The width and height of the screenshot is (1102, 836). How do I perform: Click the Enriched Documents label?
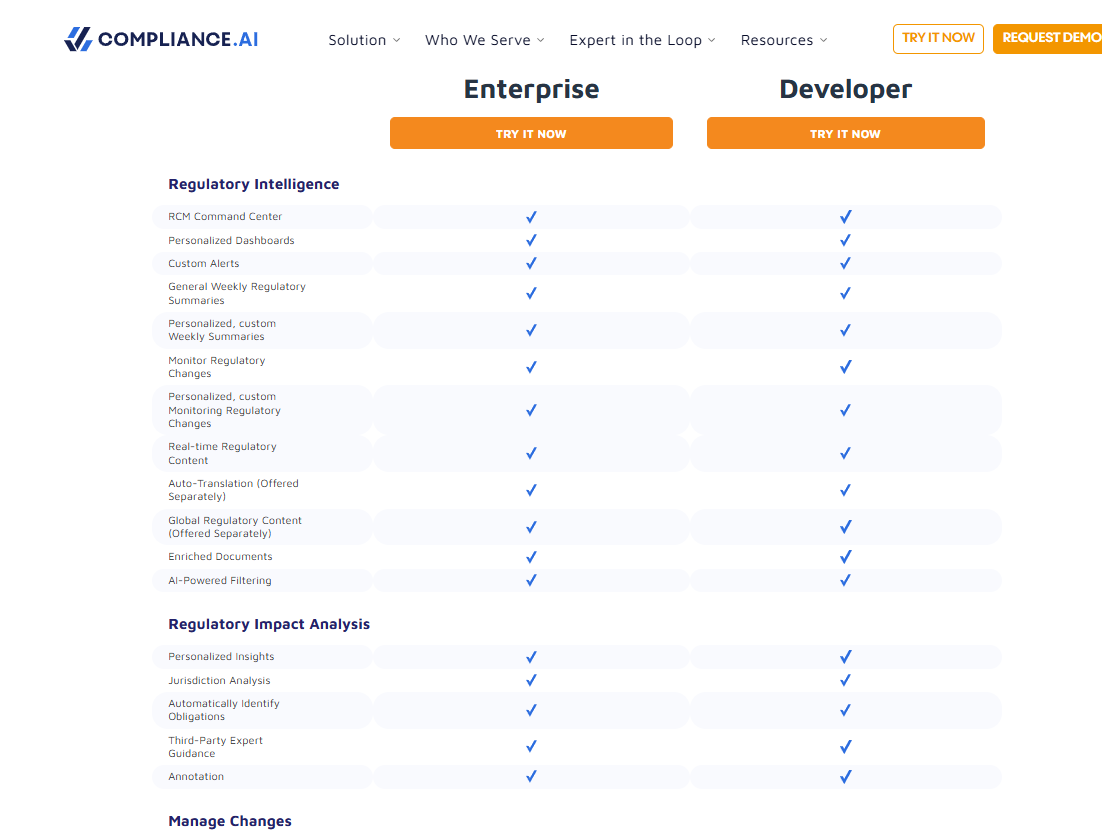[x=220, y=556]
